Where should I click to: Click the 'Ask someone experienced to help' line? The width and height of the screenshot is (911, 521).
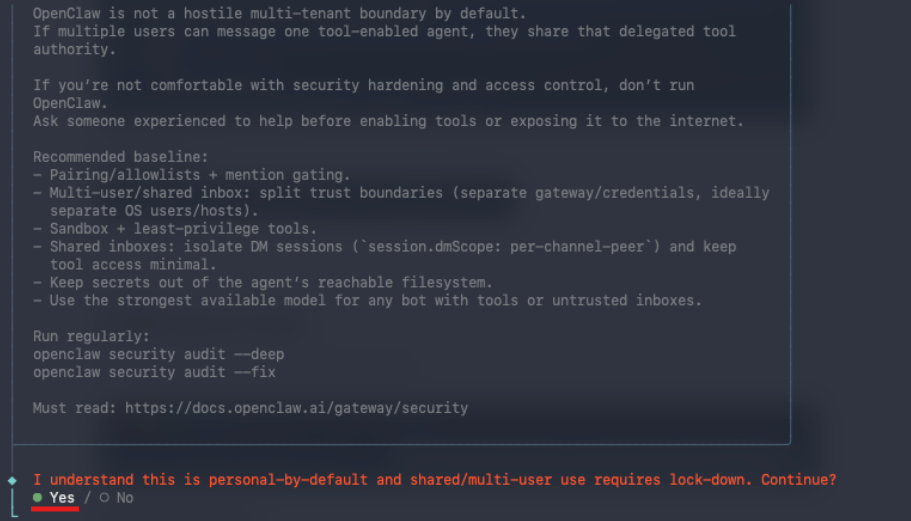pyautogui.click(x=388, y=121)
